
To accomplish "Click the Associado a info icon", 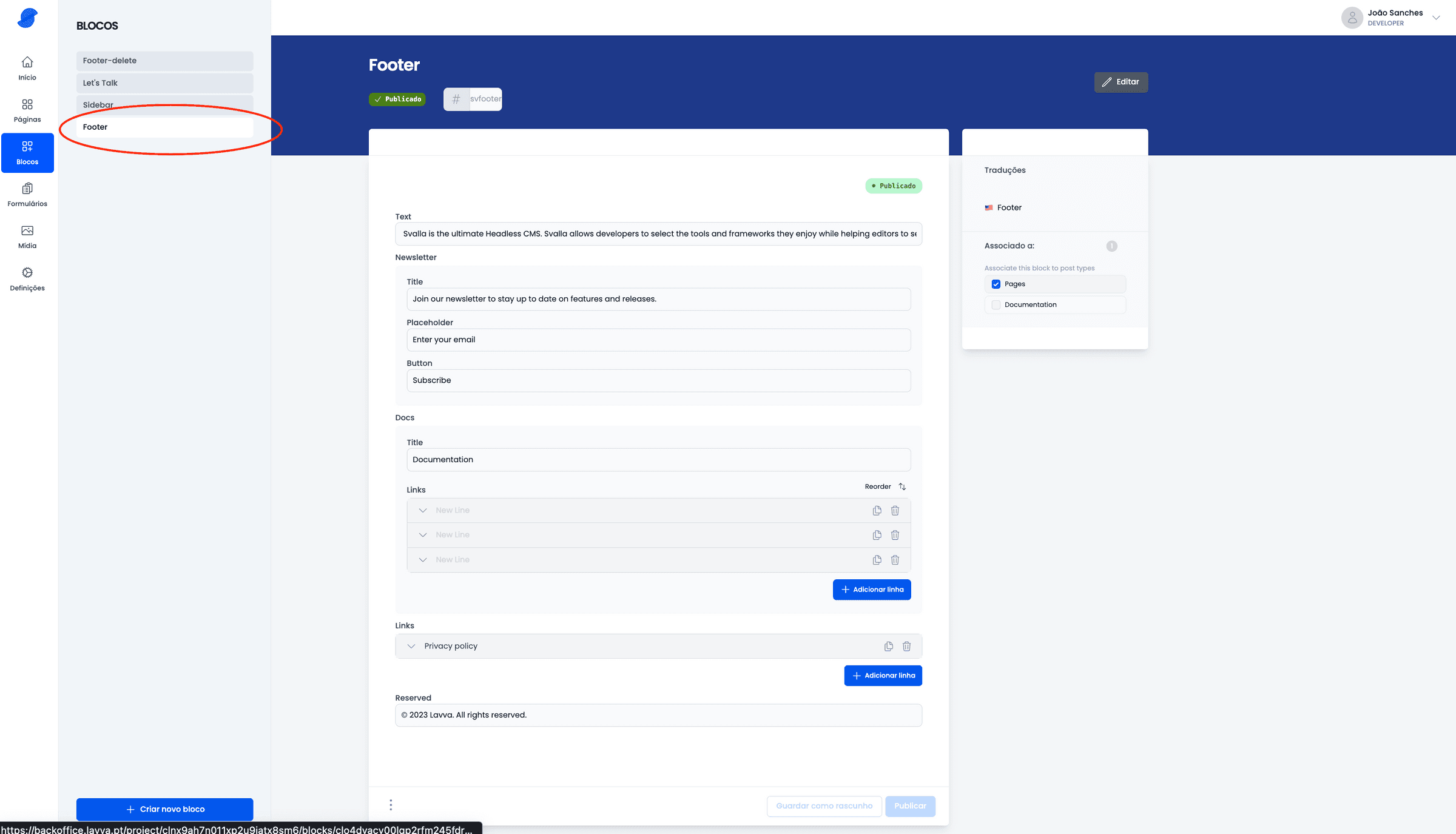I will pos(1111,246).
